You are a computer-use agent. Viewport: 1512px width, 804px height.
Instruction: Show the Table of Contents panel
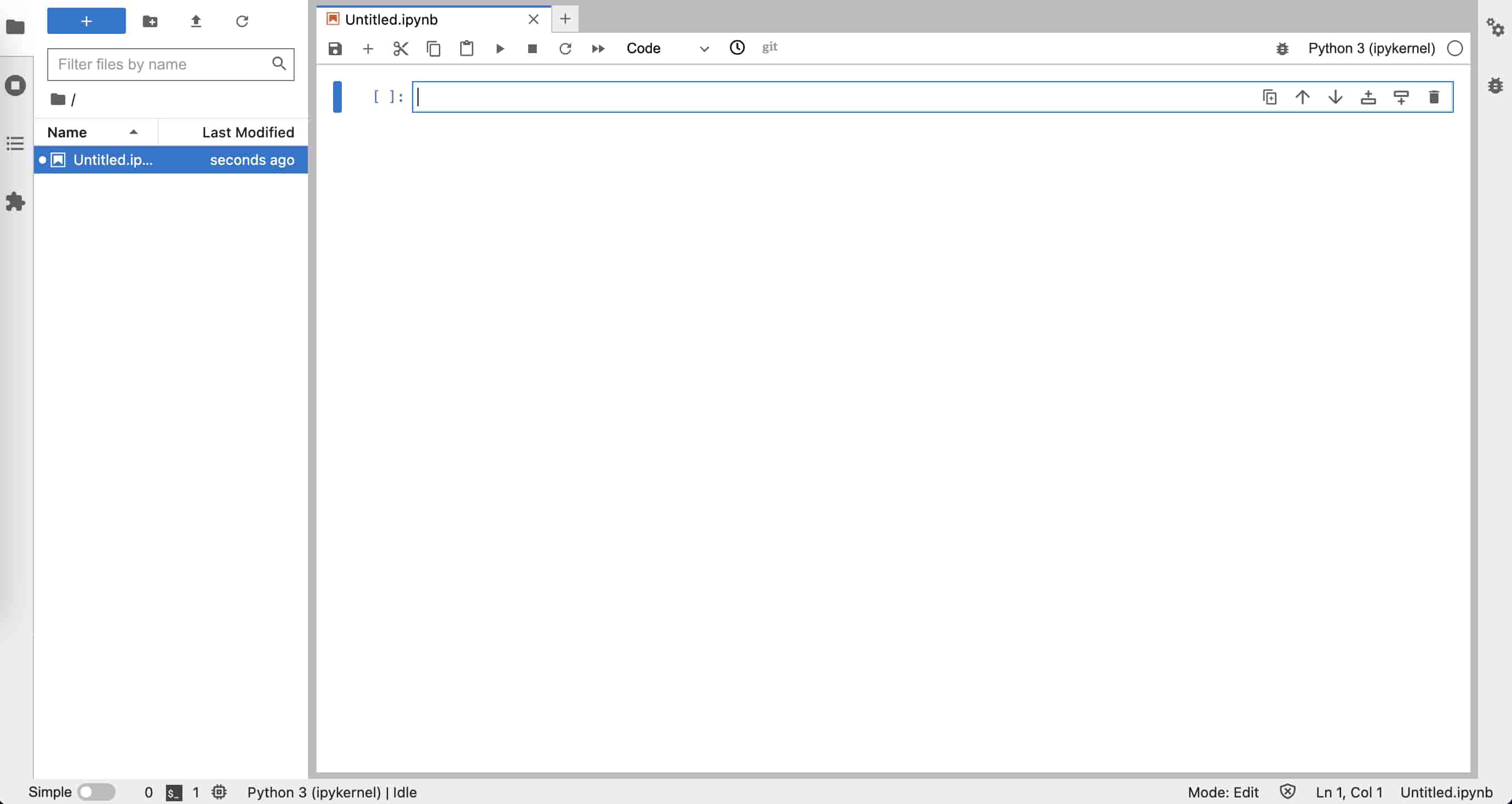[x=15, y=143]
